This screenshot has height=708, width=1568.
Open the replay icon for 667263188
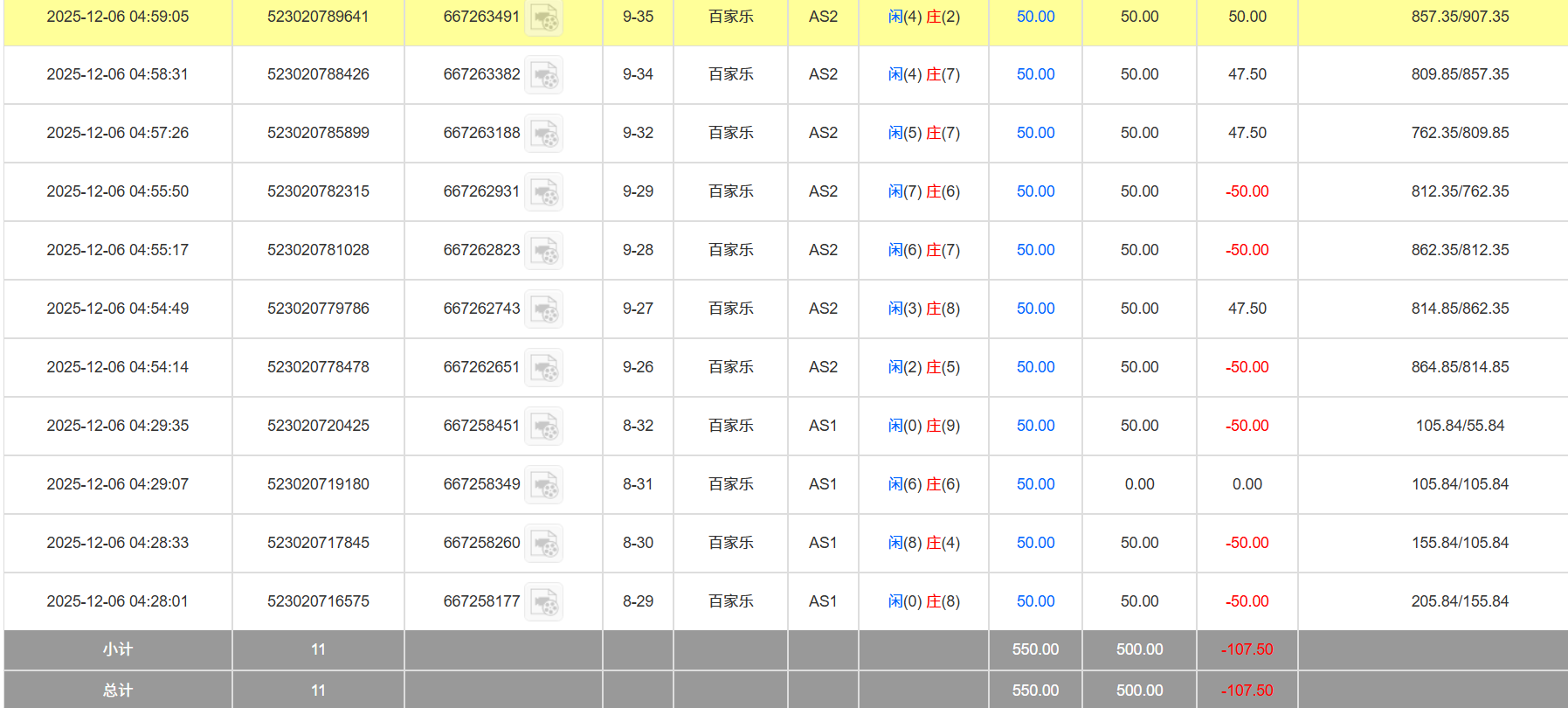(x=543, y=134)
